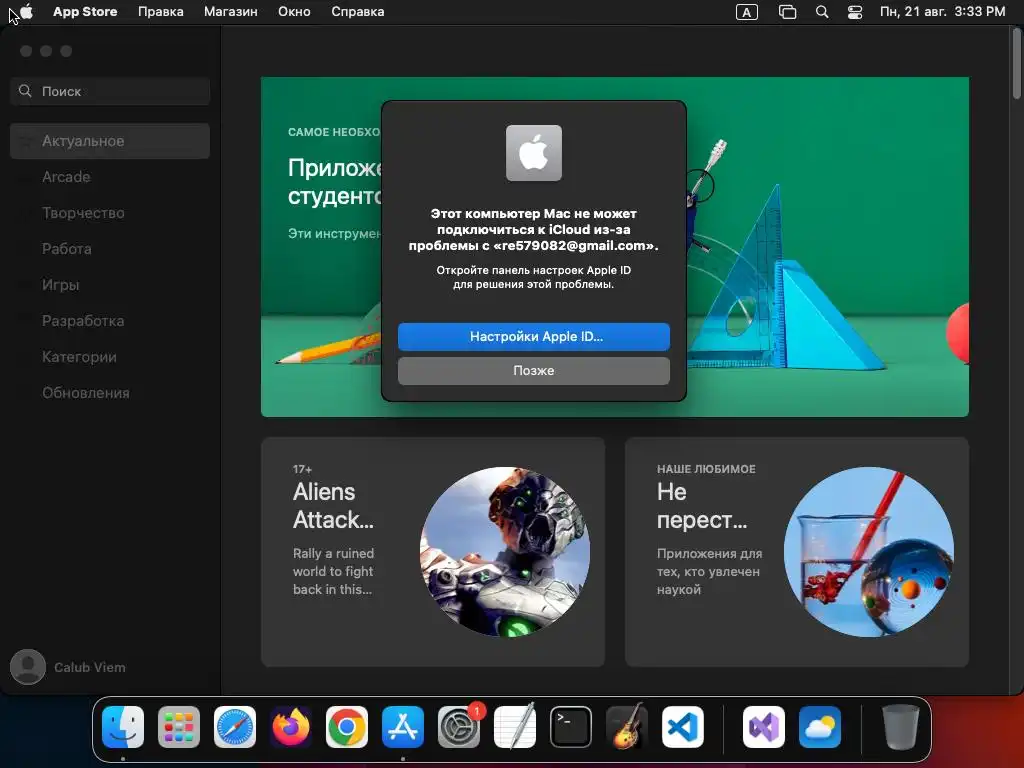Select Игры in the sidebar

pos(110,285)
